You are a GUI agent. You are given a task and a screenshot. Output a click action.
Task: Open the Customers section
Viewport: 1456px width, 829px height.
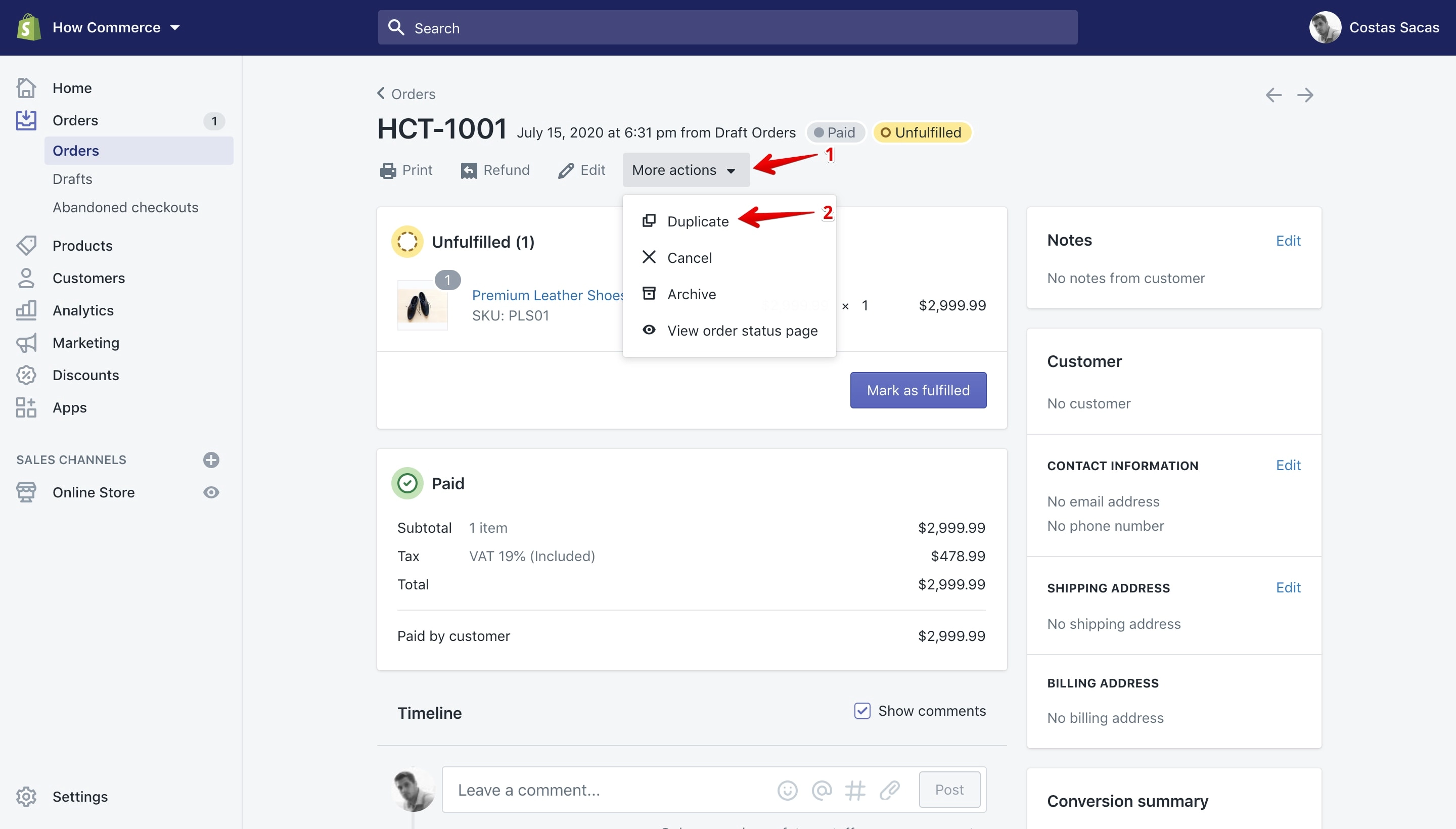coord(88,278)
